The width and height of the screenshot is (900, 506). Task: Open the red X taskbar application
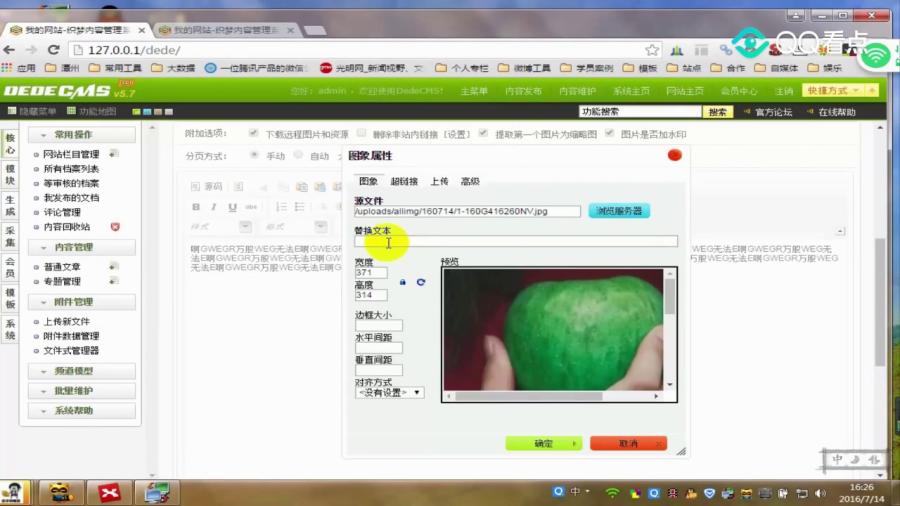(108, 493)
